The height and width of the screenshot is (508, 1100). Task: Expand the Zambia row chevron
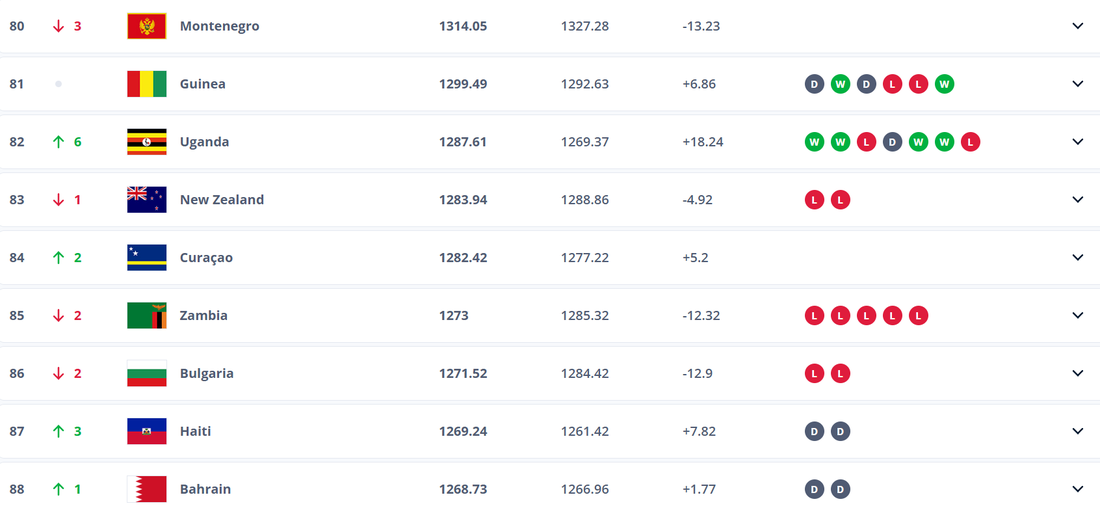coord(1077,316)
